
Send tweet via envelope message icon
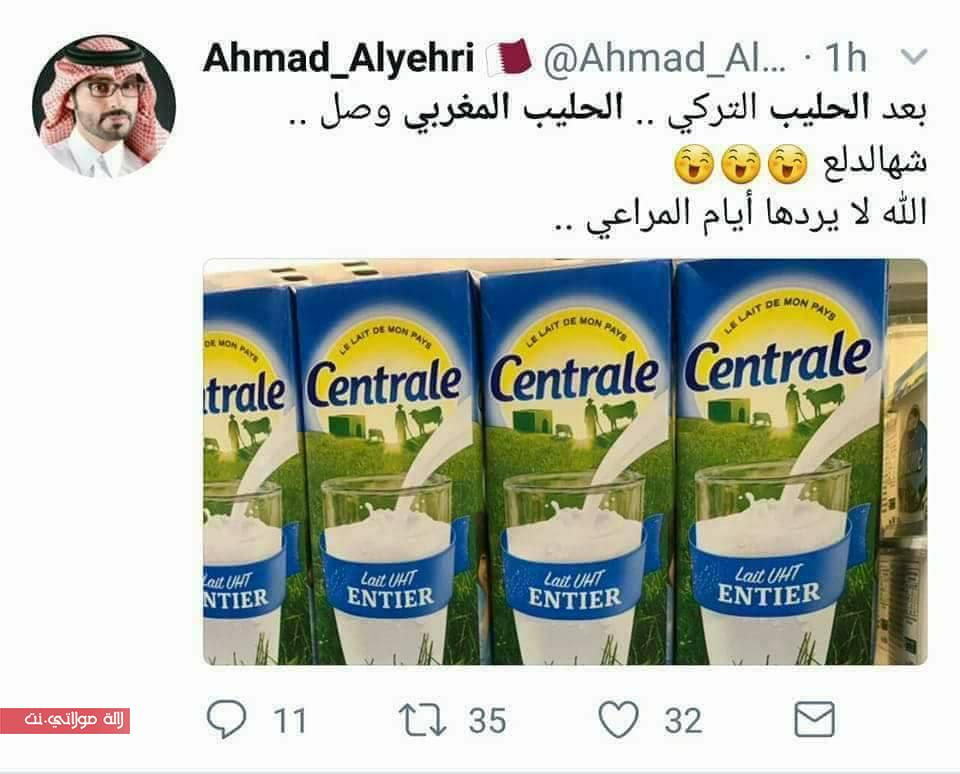[814, 720]
